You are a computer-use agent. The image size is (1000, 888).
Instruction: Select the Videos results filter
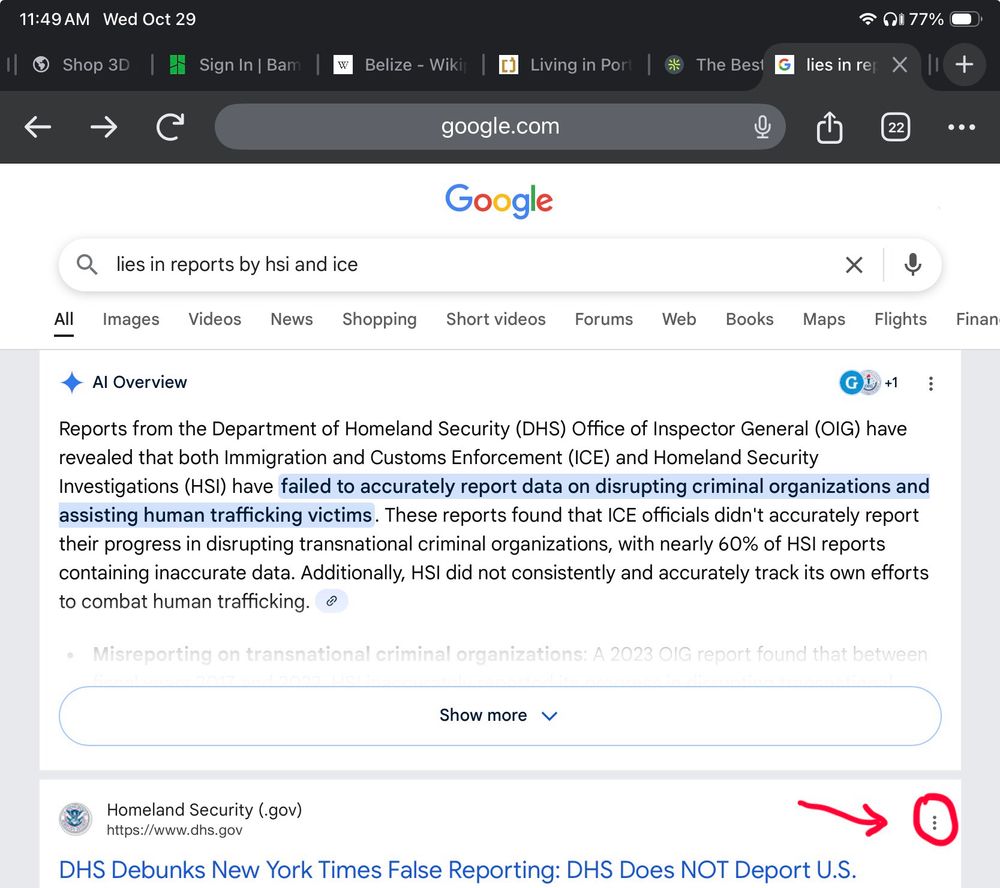click(215, 319)
